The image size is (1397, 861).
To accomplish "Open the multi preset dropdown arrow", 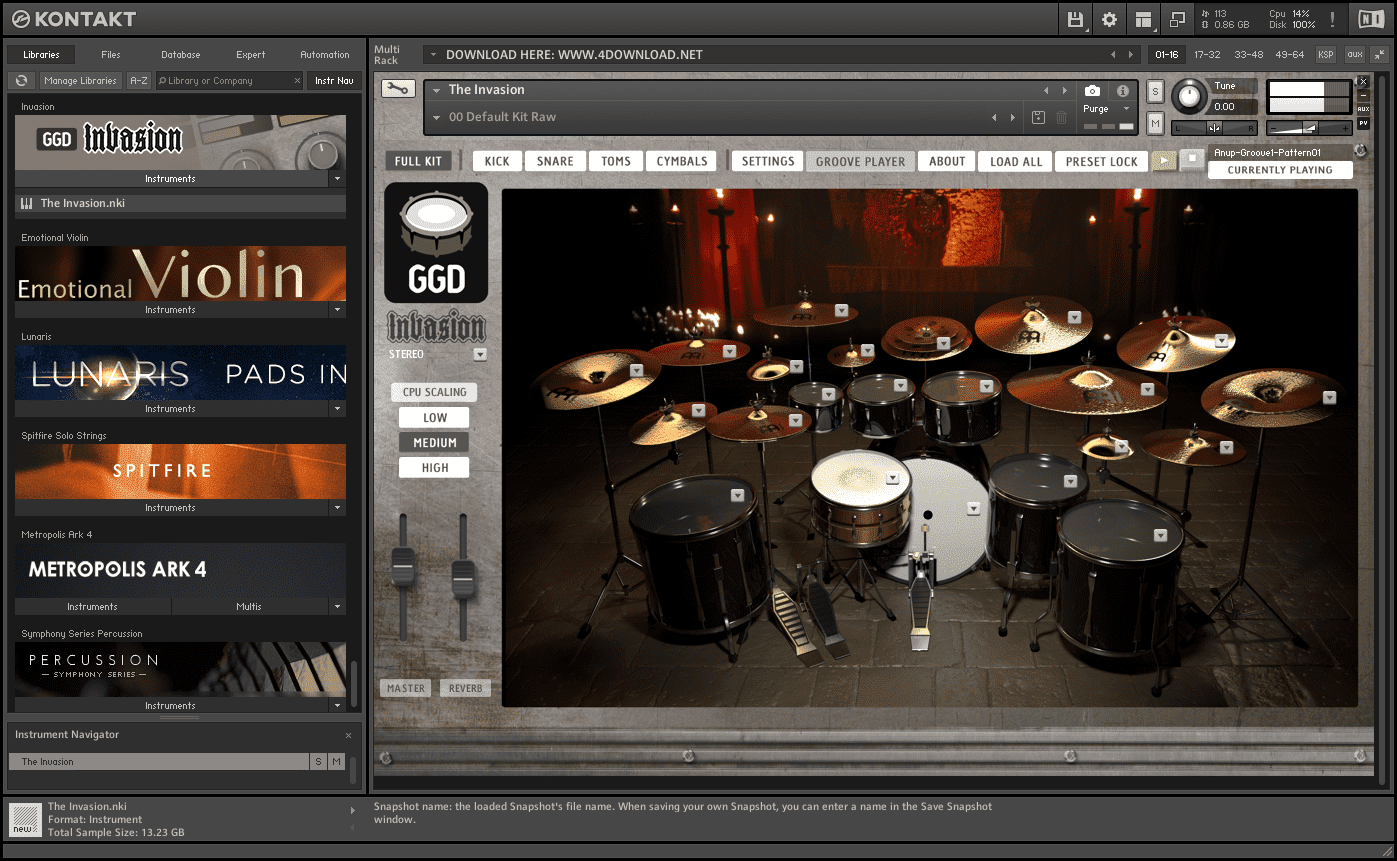I will pyautogui.click(x=433, y=55).
